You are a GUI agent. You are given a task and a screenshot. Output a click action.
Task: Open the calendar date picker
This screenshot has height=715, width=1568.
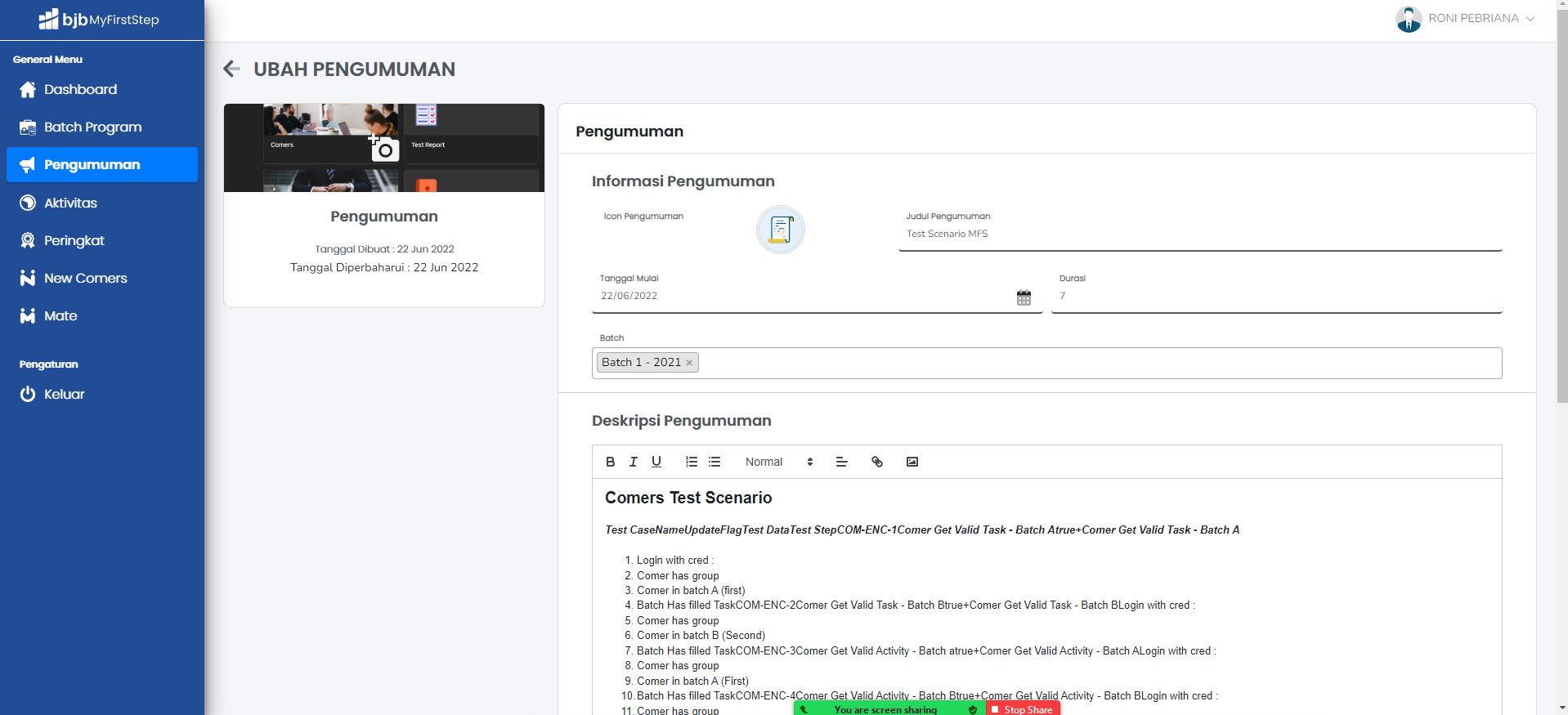[1024, 297]
